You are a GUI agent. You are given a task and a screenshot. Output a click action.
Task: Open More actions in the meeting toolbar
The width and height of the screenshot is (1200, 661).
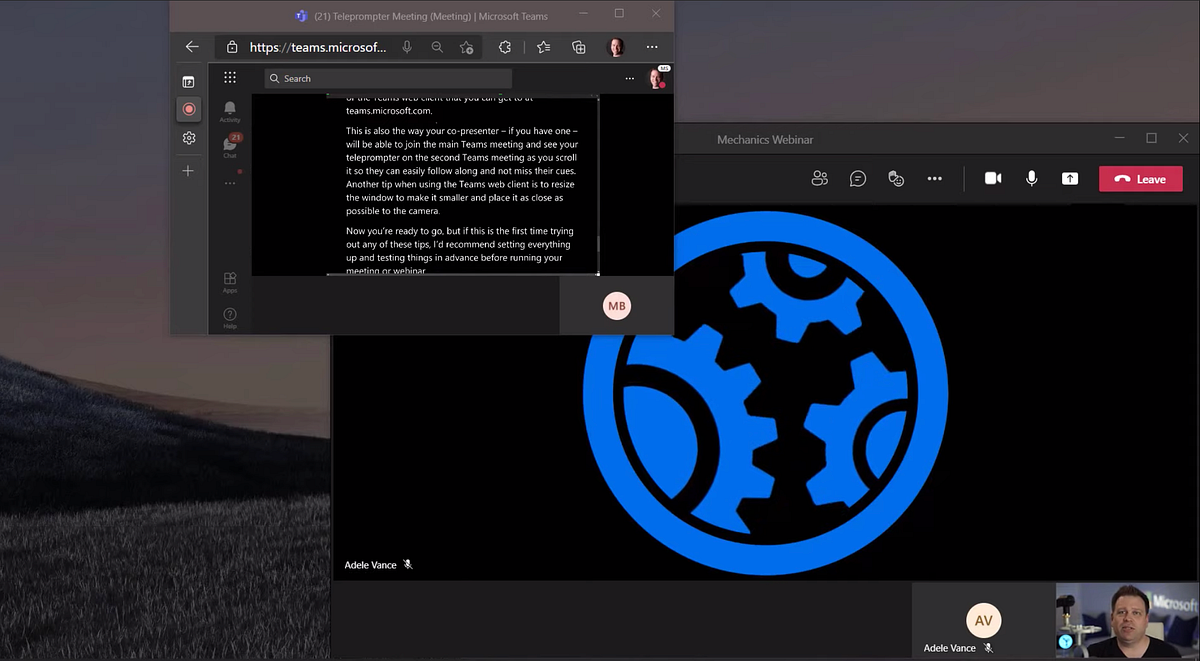[x=934, y=178]
